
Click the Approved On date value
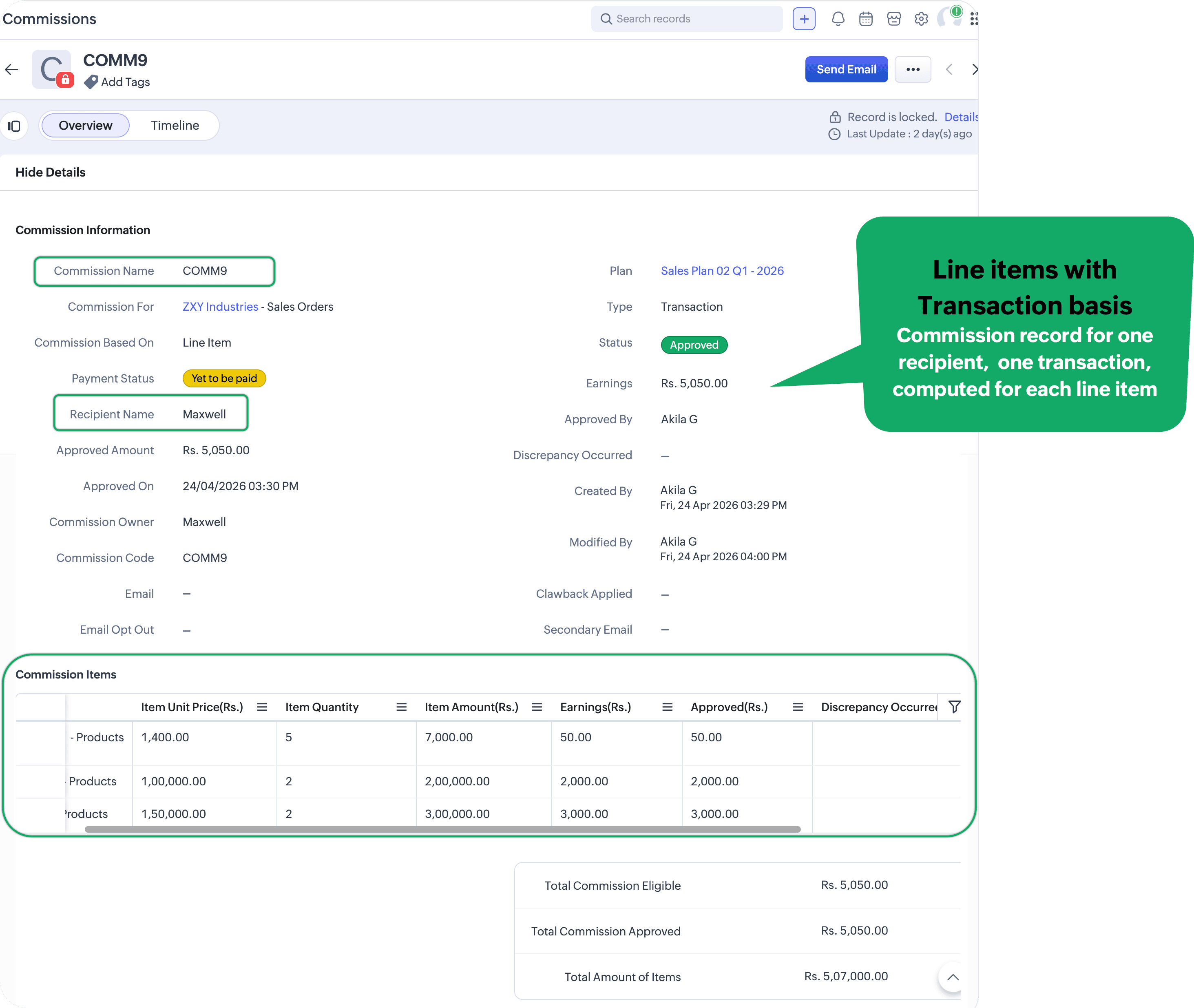coord(241,486)
